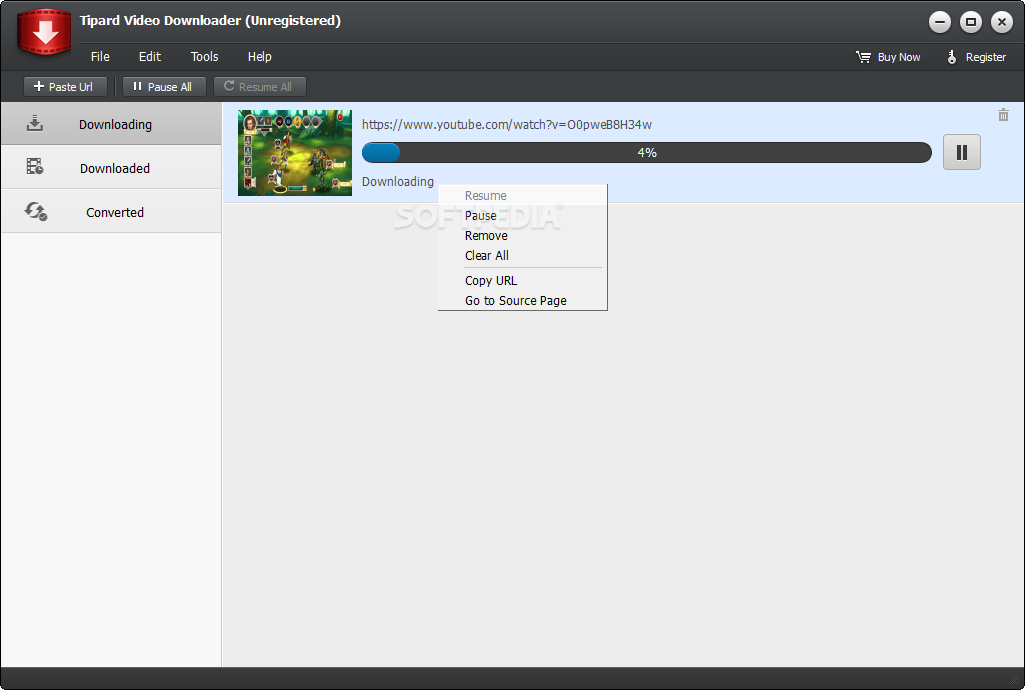Close the Tipard Video Downloader window
The height and width of the screenshot is (690, 1025).
point(1001,22)
